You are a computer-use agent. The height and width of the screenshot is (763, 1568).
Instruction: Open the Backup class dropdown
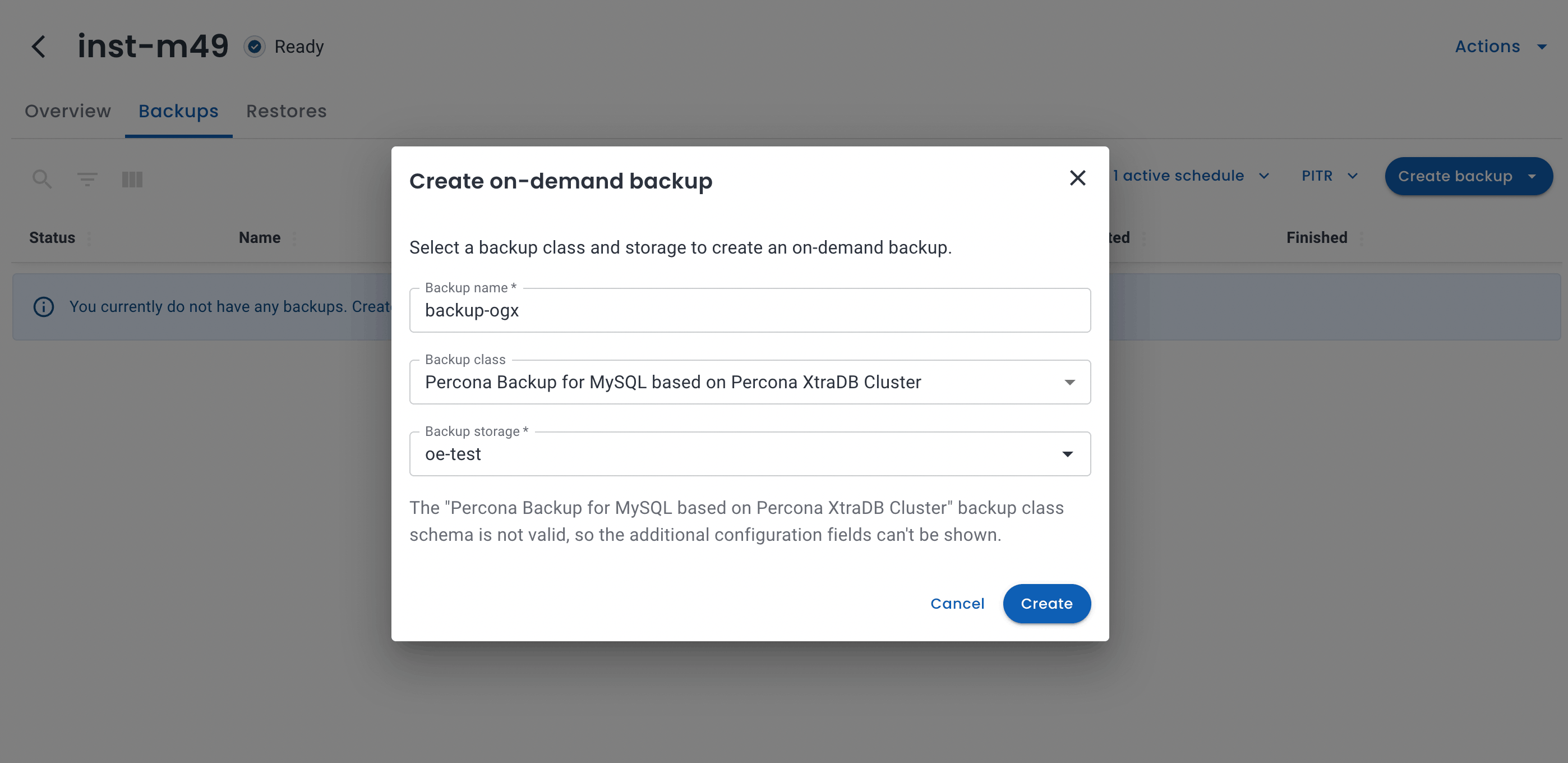pos(749,382)
